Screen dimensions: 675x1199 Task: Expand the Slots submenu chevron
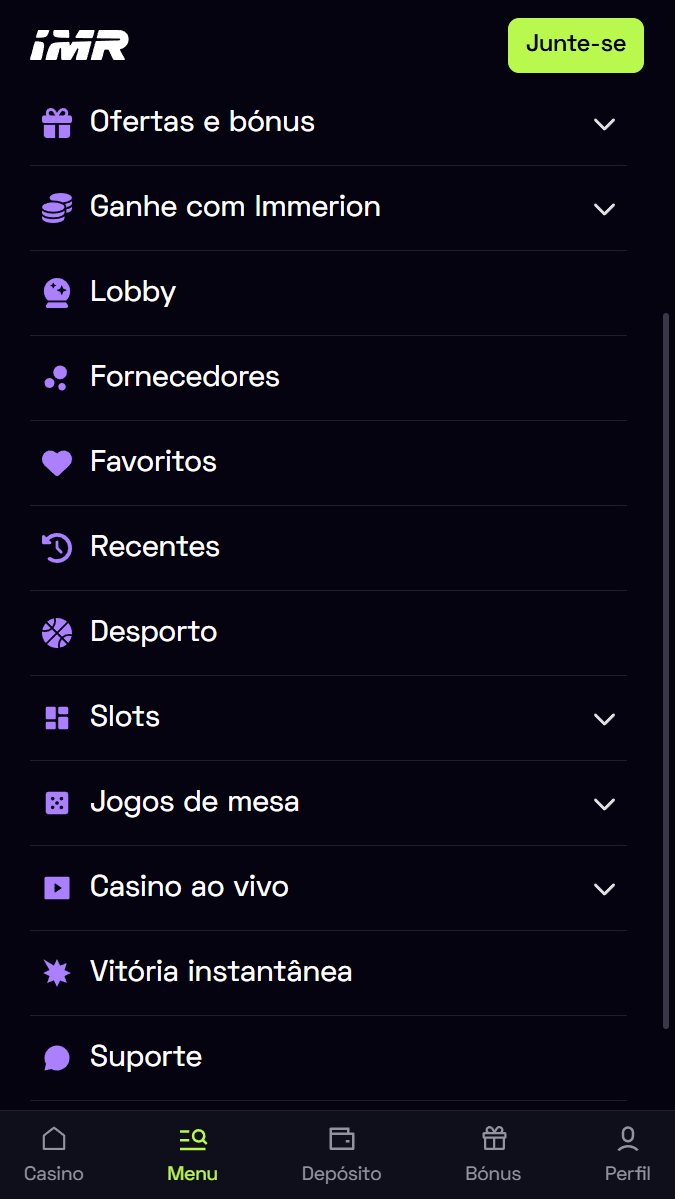tap(603, 719)
